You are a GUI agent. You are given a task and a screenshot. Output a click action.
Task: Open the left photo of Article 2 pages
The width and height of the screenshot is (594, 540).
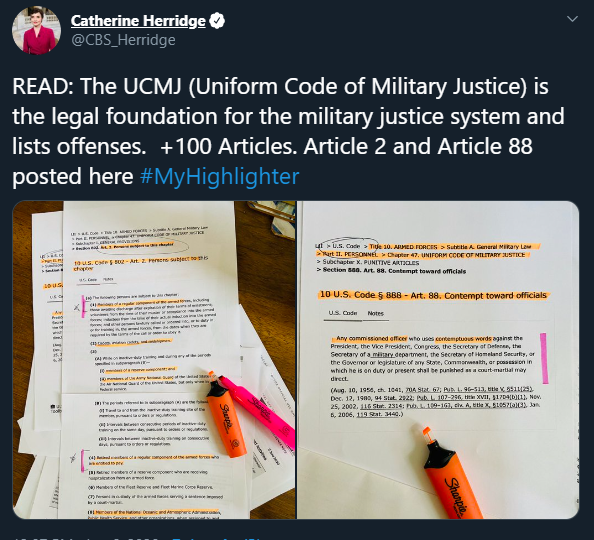(x=154, y=360)
